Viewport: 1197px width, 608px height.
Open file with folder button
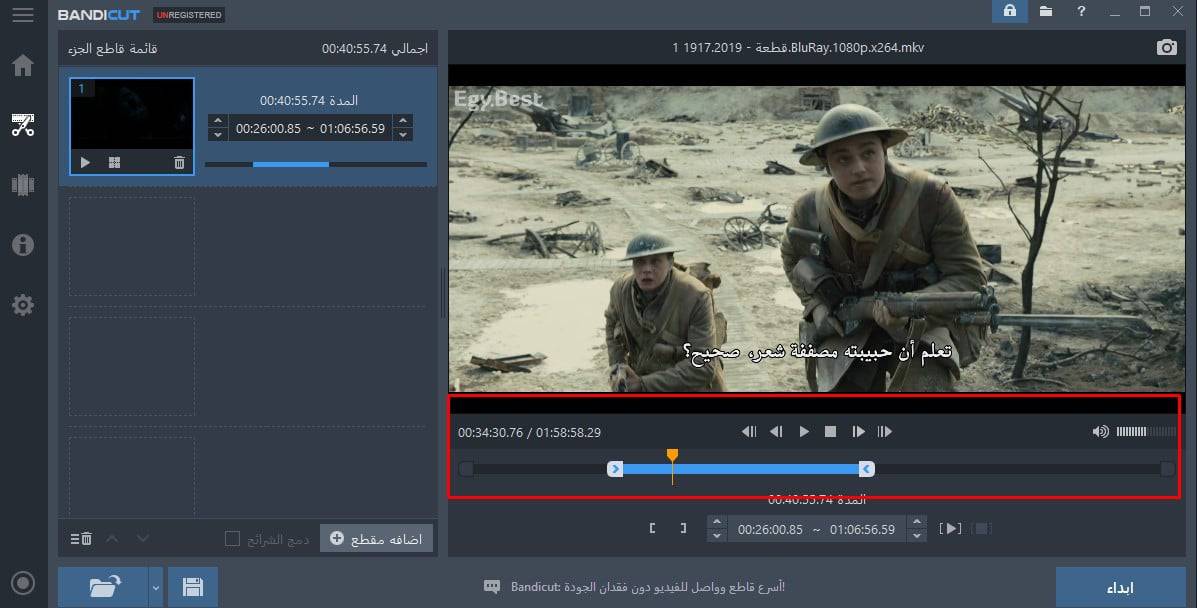tap(104, 587)
